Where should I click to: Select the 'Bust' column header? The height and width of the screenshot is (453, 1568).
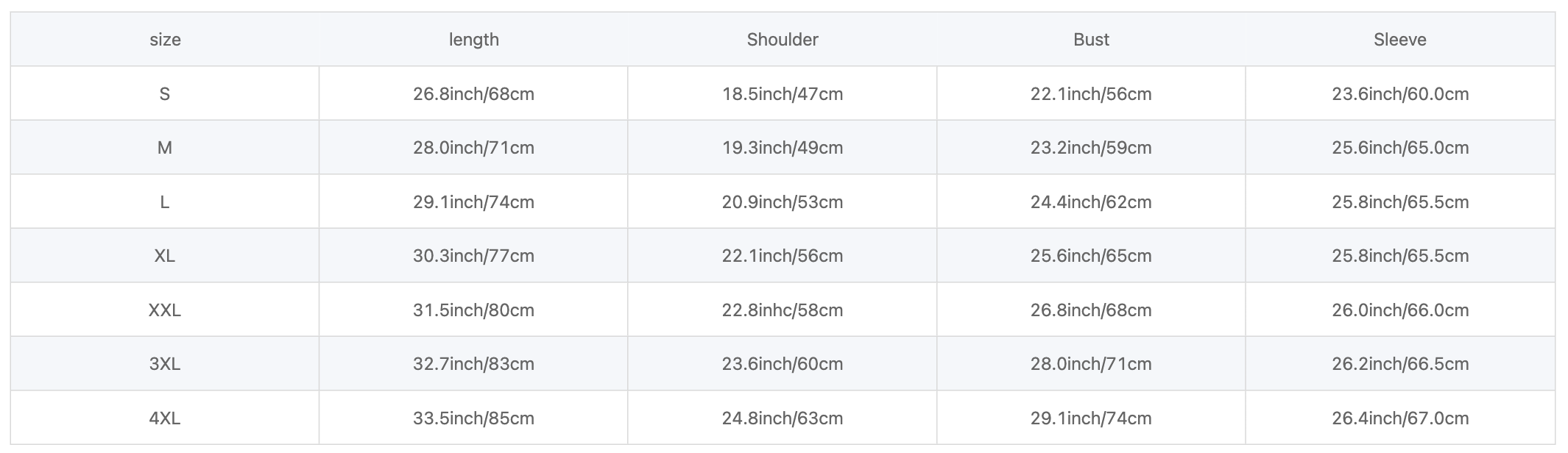(1091, 40)
